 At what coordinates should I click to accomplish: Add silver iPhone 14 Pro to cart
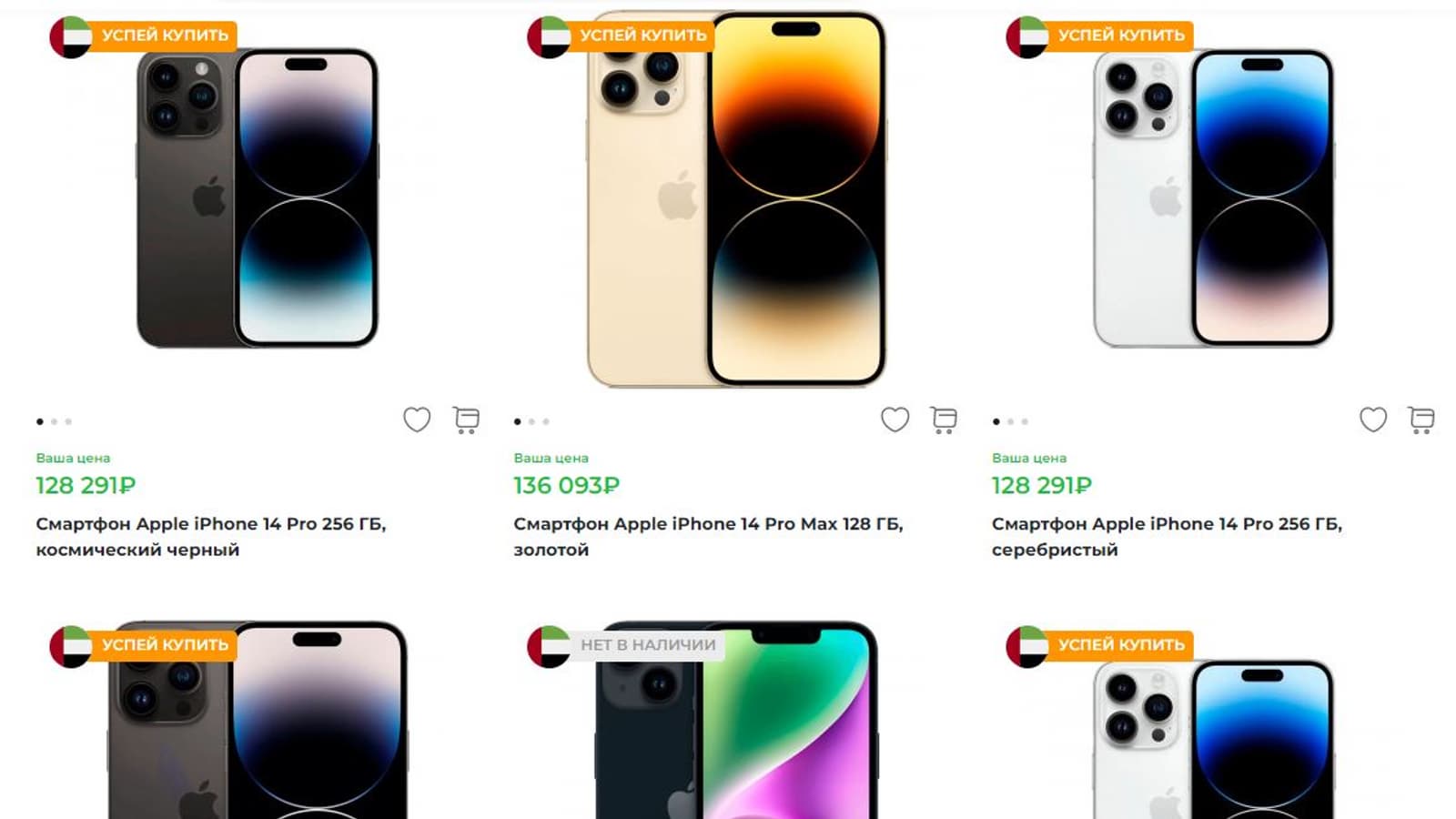[1421, 420]
